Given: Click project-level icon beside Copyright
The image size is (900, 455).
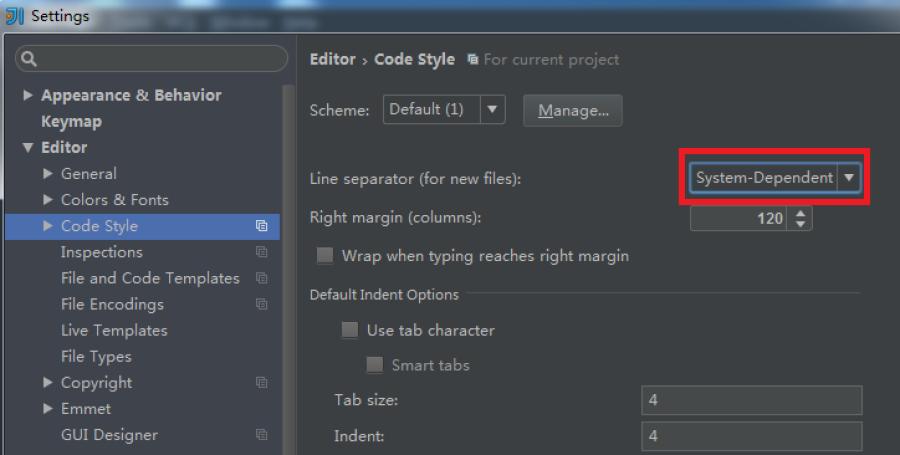Looking at the screenshot, I should click(x=262, y=383).
